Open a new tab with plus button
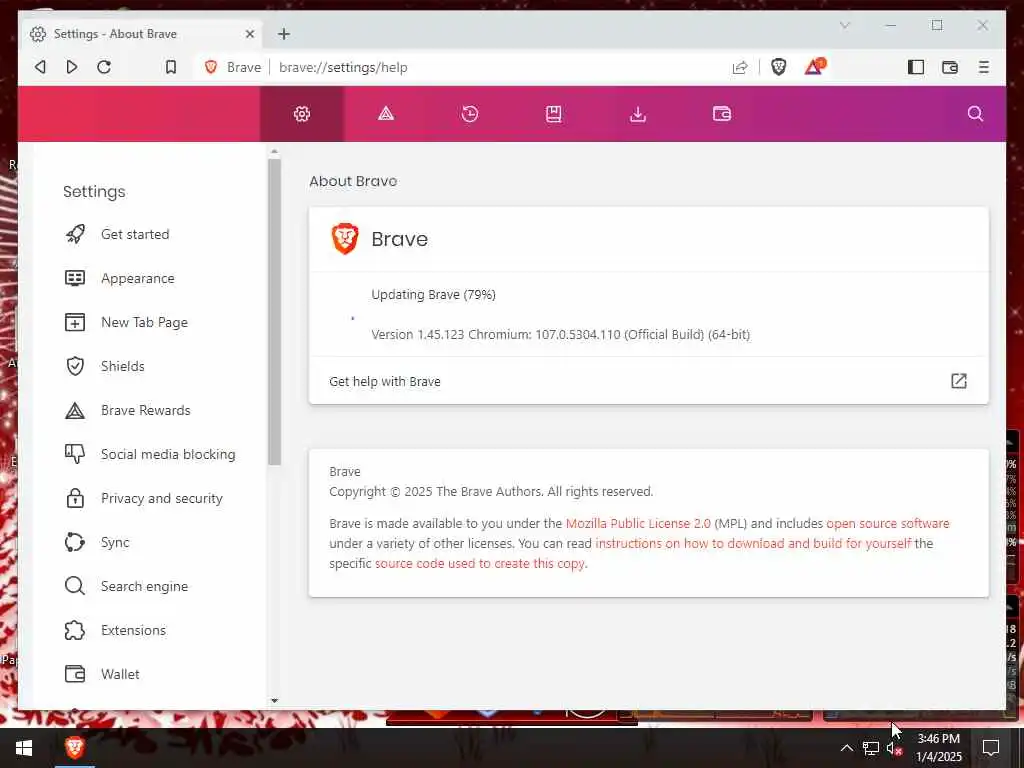 [x=283, y=34]
